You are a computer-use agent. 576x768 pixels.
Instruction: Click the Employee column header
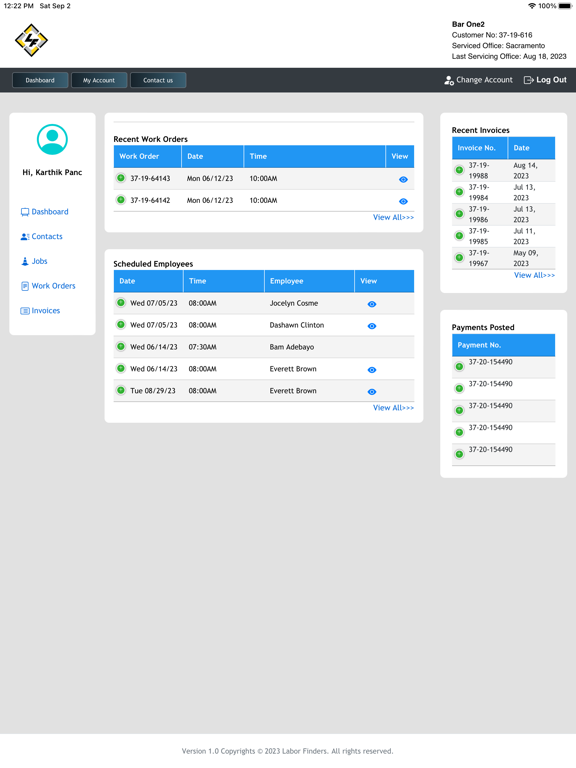(309, 281)
